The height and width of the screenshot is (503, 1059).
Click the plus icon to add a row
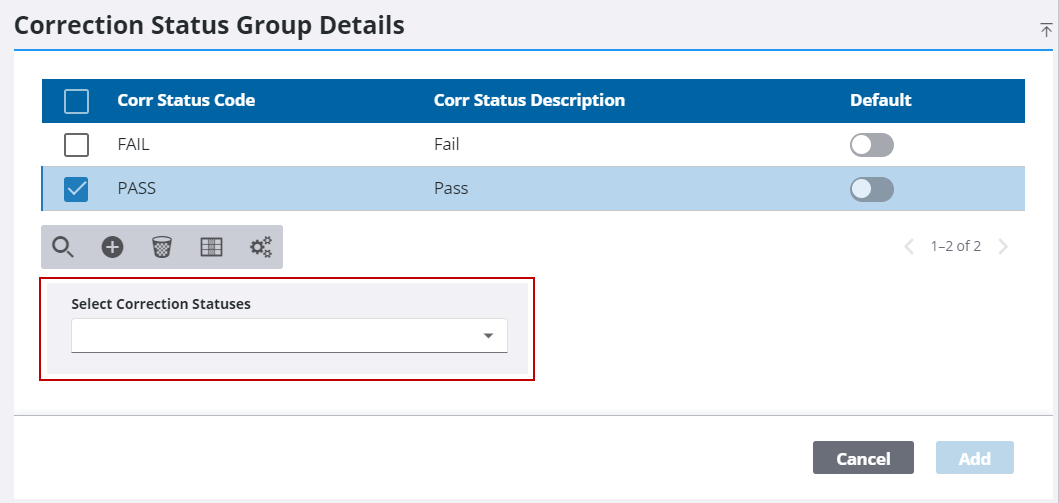click(x=113, y=247)
